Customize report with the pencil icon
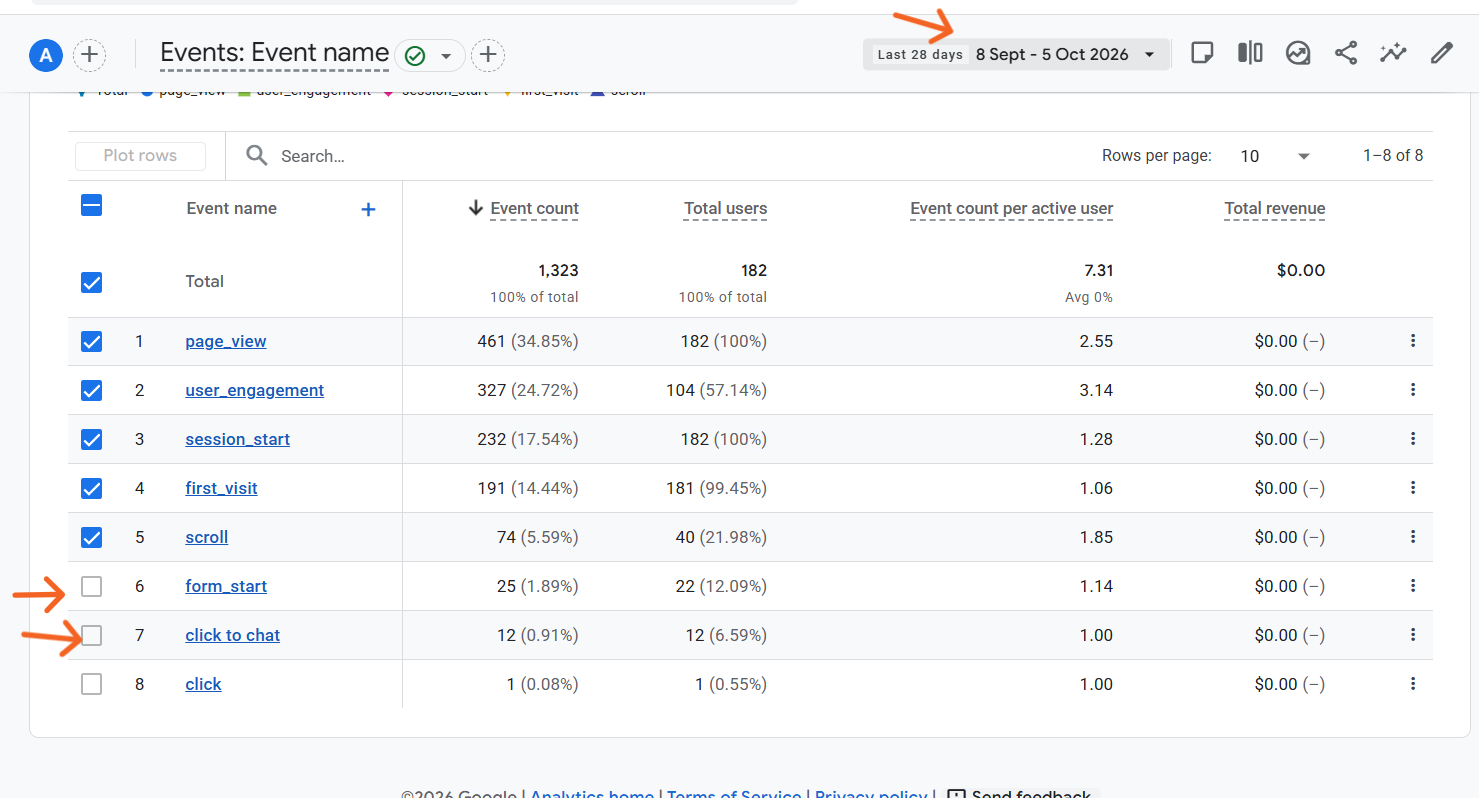 pos(1441,53)
